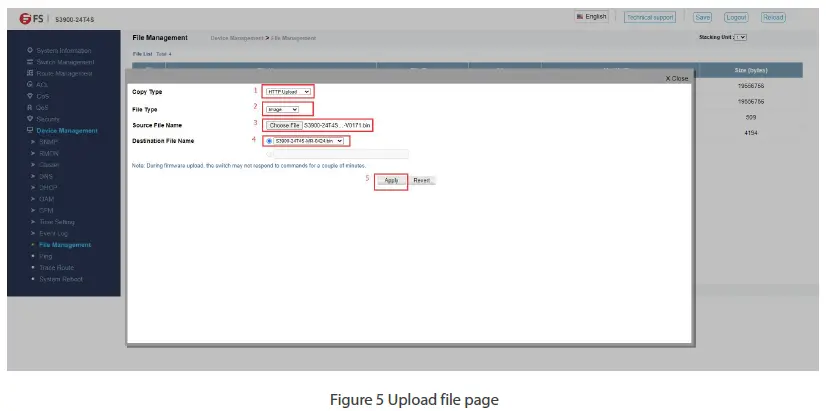
Task: Open the Copy Type dropdown
Action: click(x=288, y=92)
